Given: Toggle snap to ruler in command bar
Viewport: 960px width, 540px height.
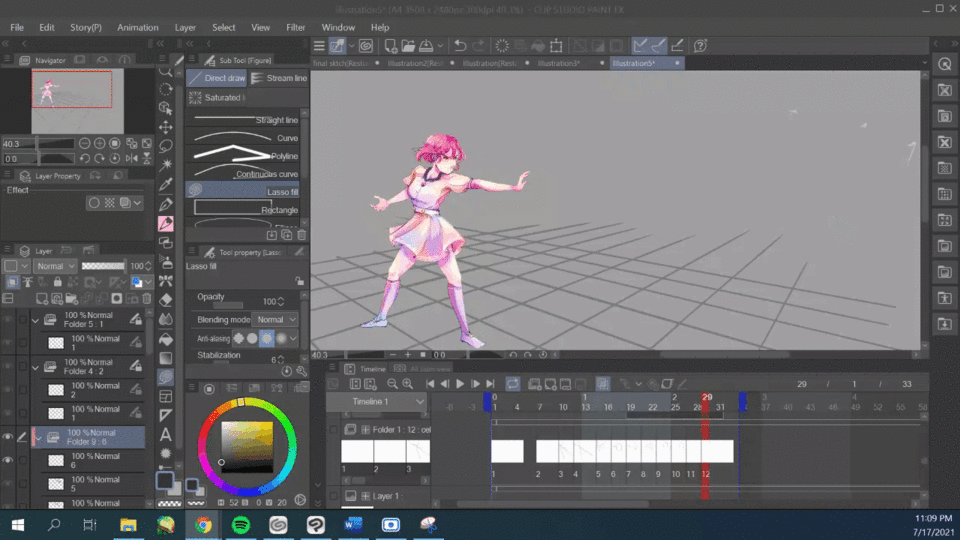Looking at the screenshot, I should tap(640, 46).
